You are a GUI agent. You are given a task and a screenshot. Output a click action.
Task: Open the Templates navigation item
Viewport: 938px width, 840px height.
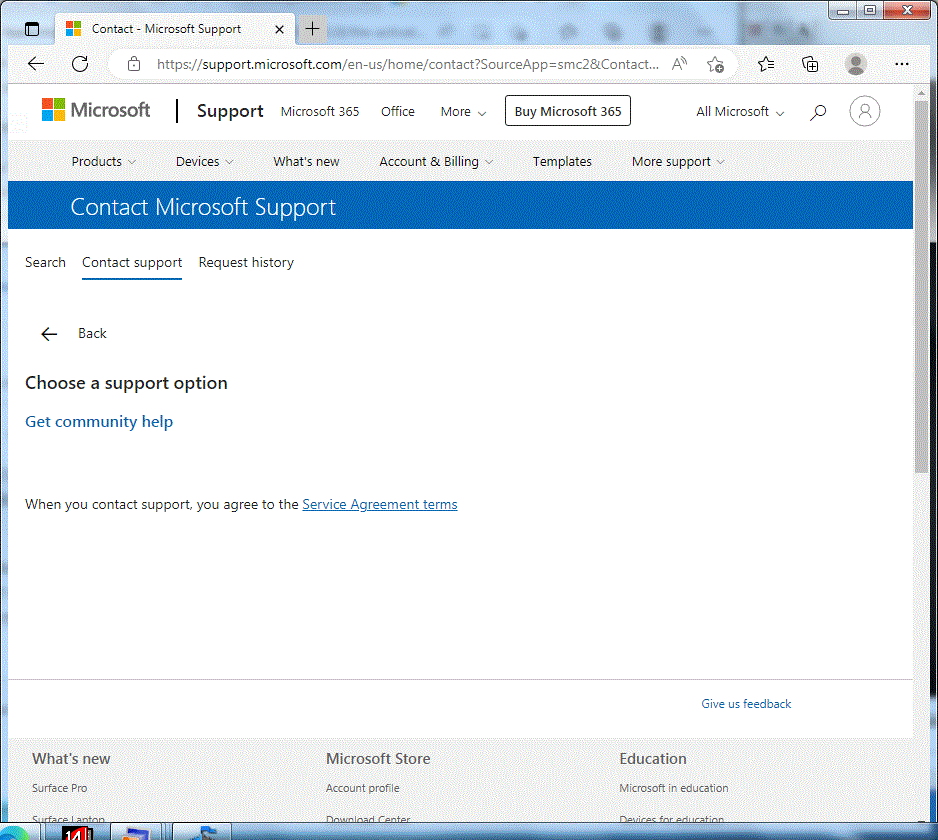[x=562, y=162]
